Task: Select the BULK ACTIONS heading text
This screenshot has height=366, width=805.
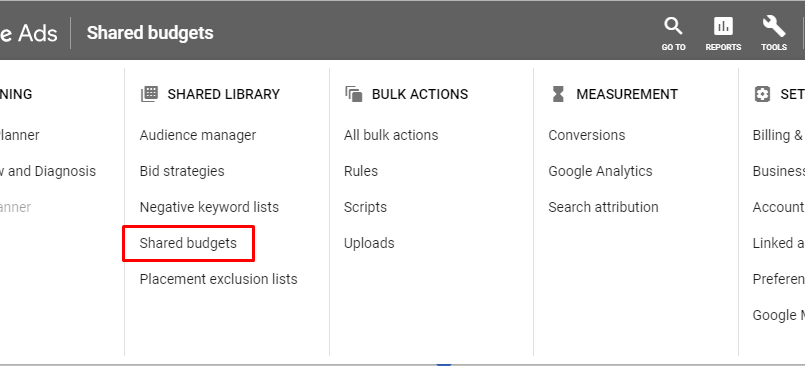Action: tap(420, 94)
